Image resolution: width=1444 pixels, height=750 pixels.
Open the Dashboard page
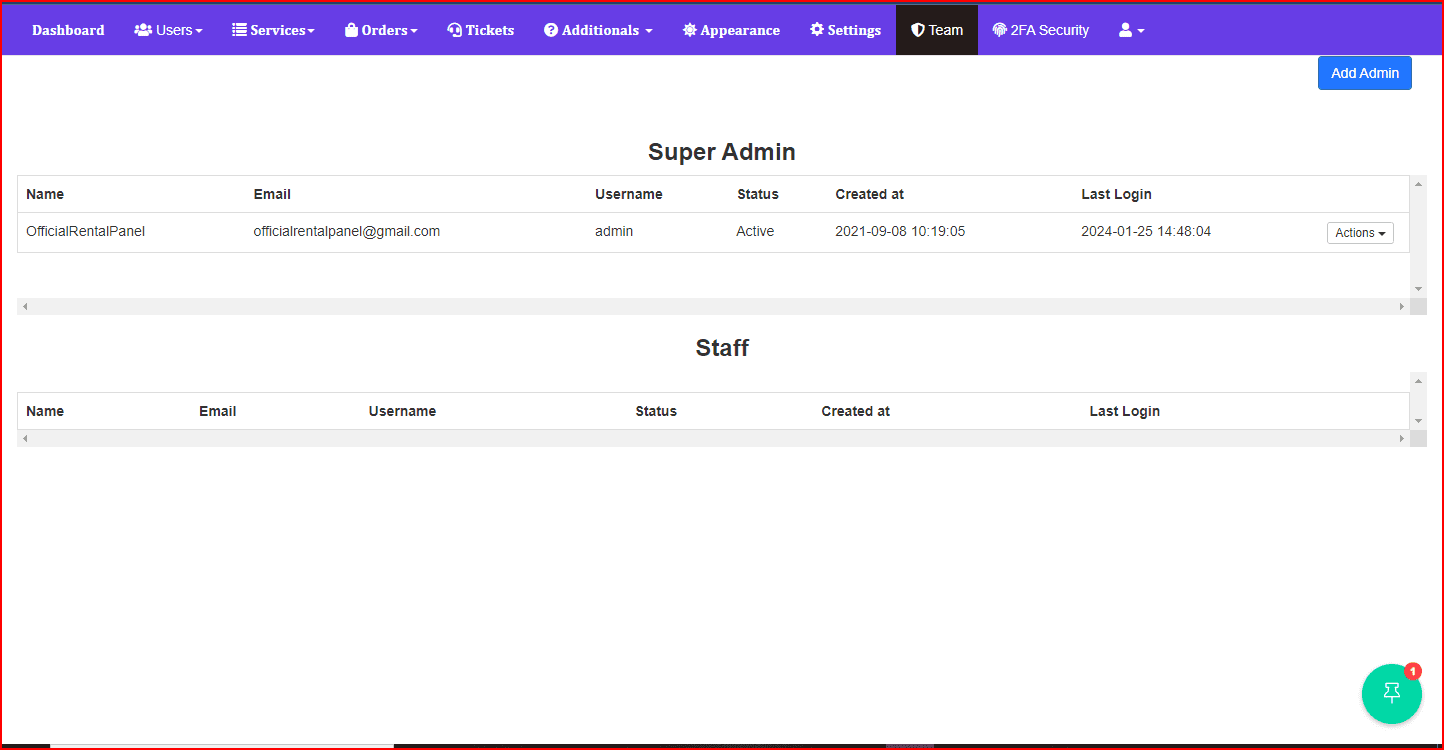click(x=68, y=30)
